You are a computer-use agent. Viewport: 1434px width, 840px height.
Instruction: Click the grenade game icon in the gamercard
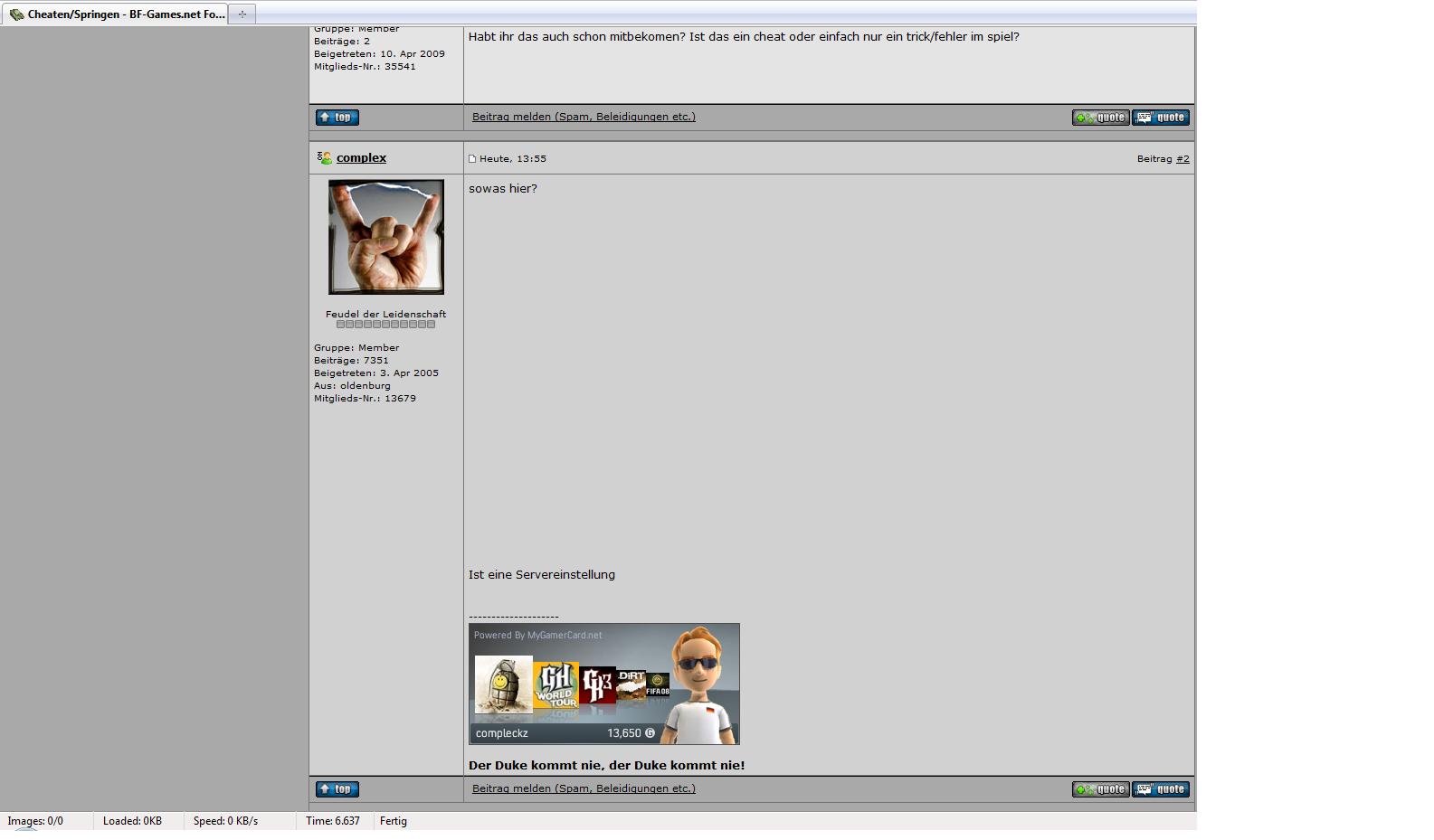click(503, 685)
